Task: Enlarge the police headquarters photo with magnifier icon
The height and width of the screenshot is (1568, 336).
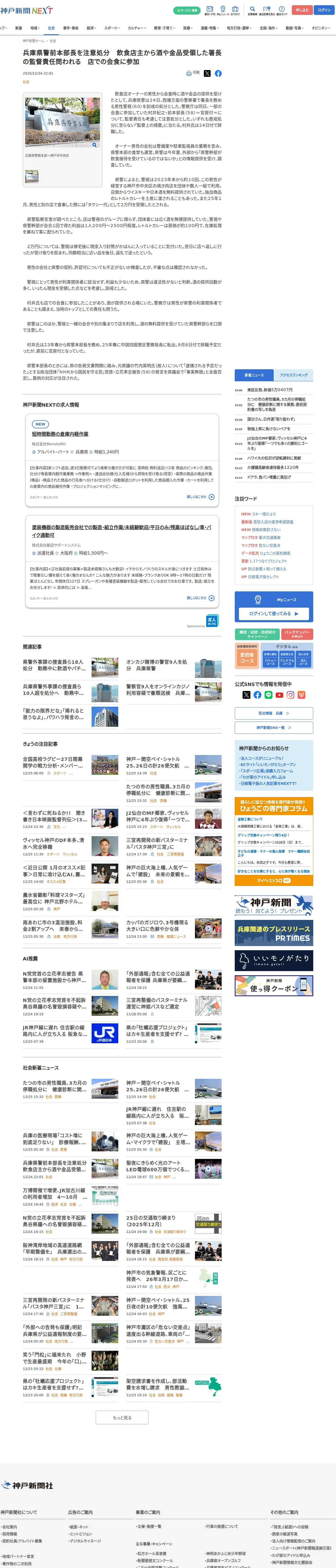Action: pos(94,145)
